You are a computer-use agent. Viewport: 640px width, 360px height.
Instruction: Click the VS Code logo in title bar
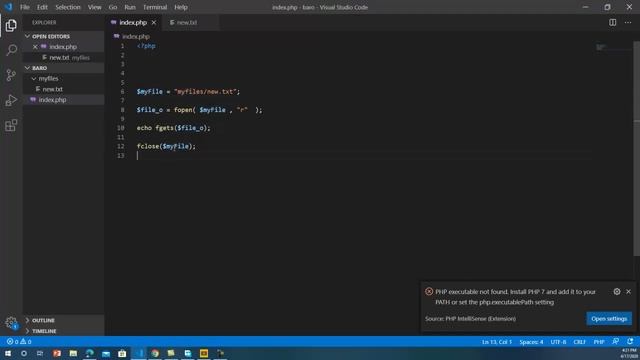tap(8, 7)
